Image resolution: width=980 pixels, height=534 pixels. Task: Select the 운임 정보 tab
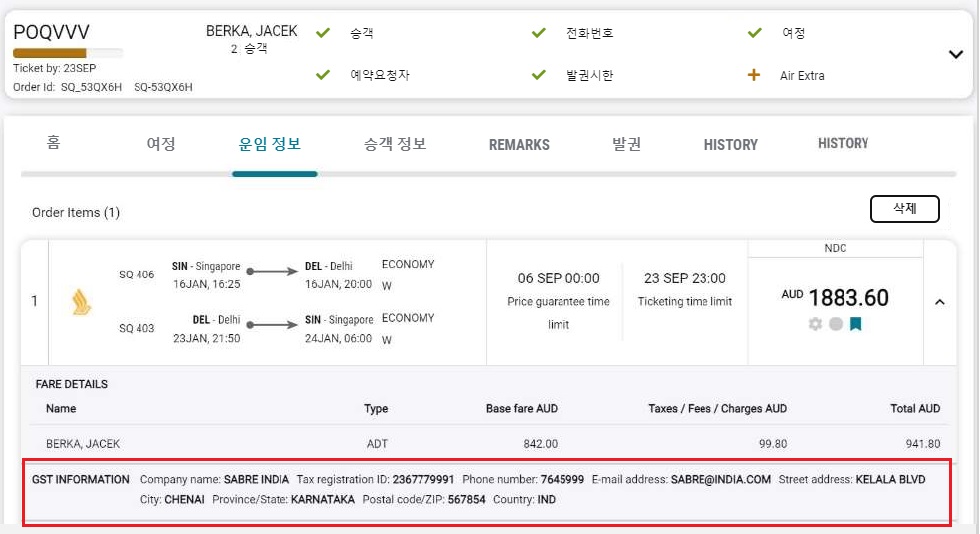coord(270,144)
